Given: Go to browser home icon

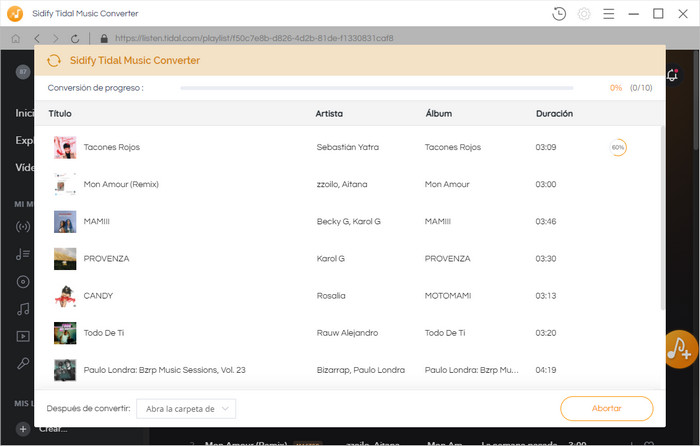Looking at the screenshot, I should tap(16, 39).
